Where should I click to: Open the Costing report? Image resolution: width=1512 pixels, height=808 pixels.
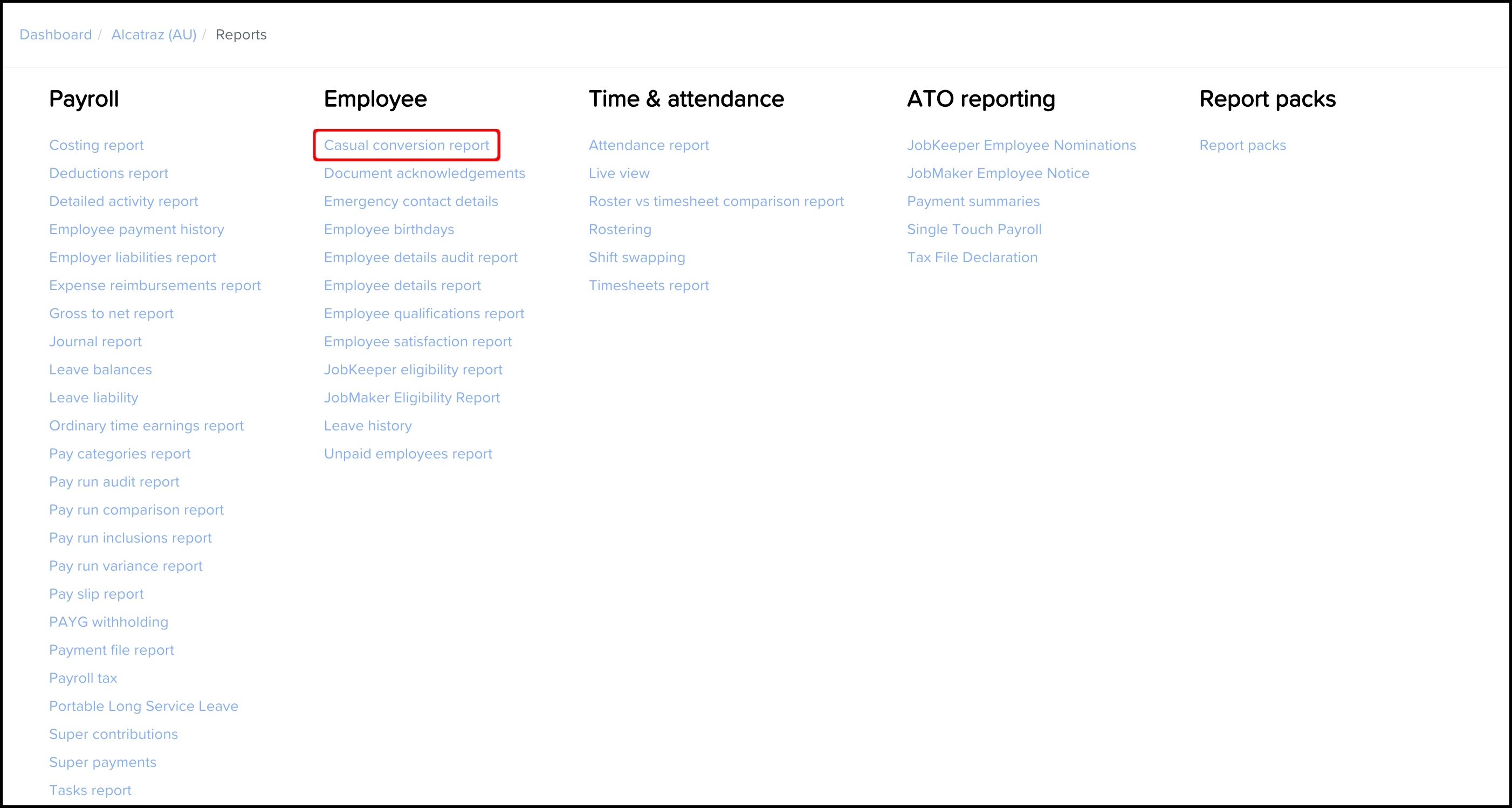tap(95, 144)
